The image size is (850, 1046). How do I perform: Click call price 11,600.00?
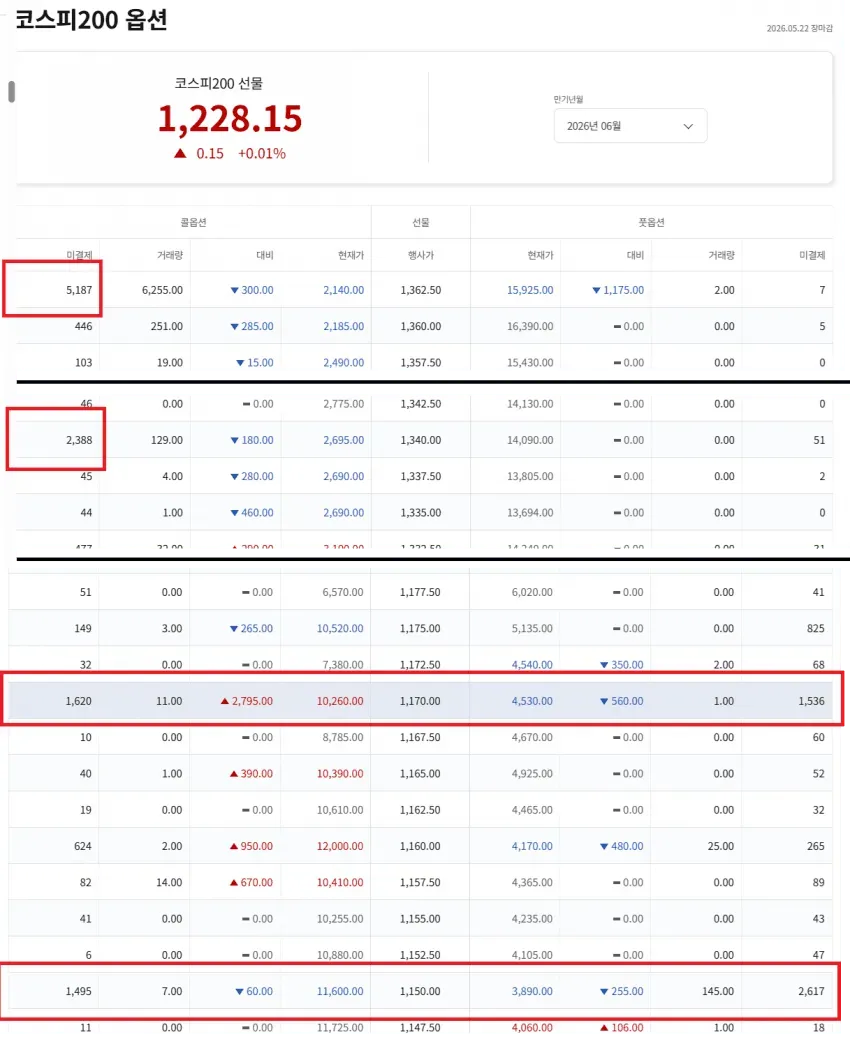340,991
